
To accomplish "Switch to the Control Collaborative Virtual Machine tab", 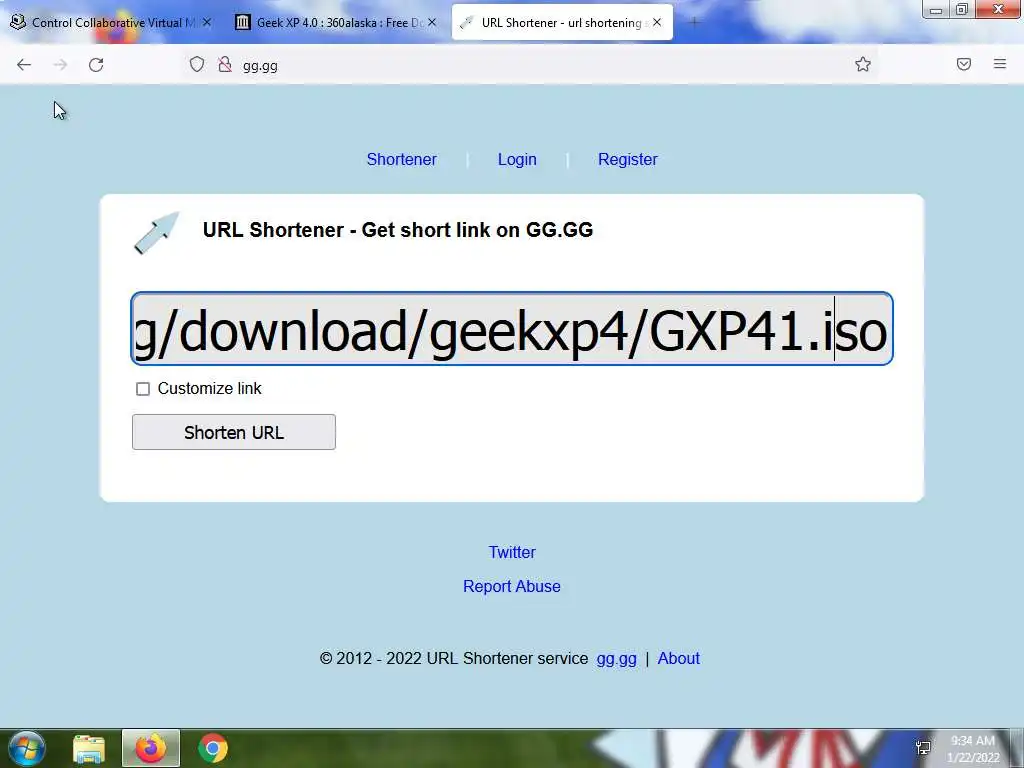I will click(111, 23).
